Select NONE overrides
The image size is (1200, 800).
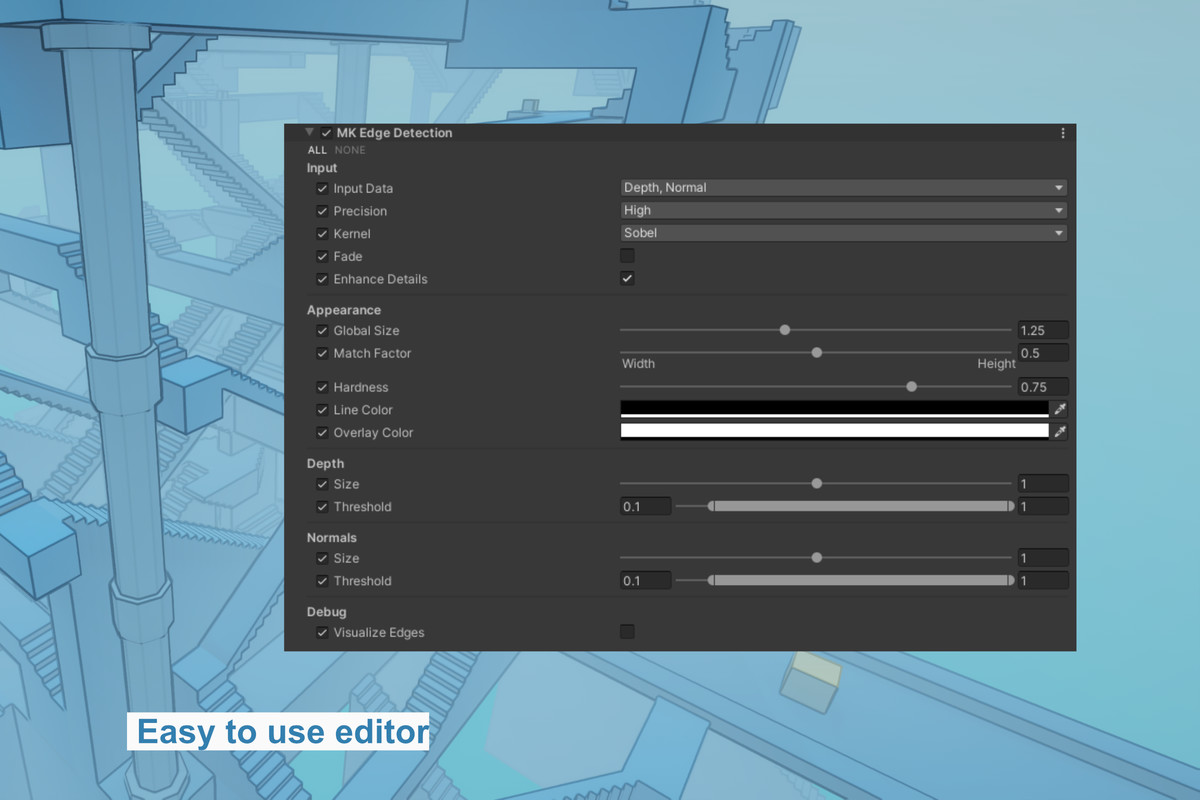[x=350, y=150]
